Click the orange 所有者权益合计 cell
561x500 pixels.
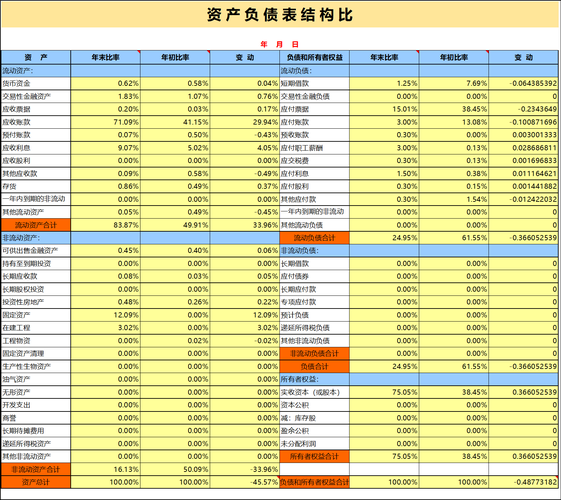pos(314,456)
